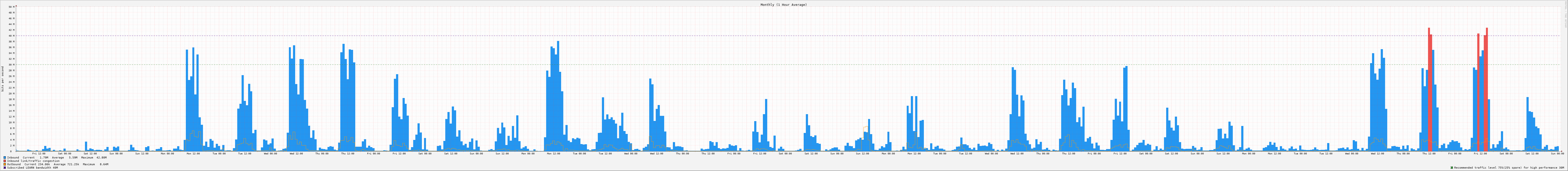Click the orange Outbound legend color box
The image size is (1568, 171).
(5, 164)
